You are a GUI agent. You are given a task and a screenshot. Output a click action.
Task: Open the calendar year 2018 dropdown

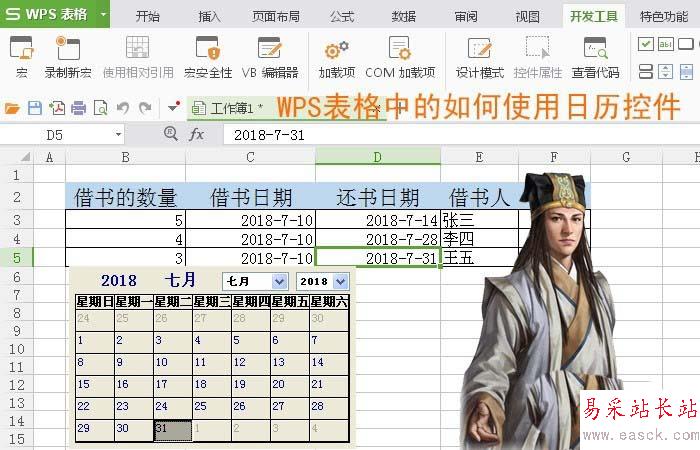[341, 281]
